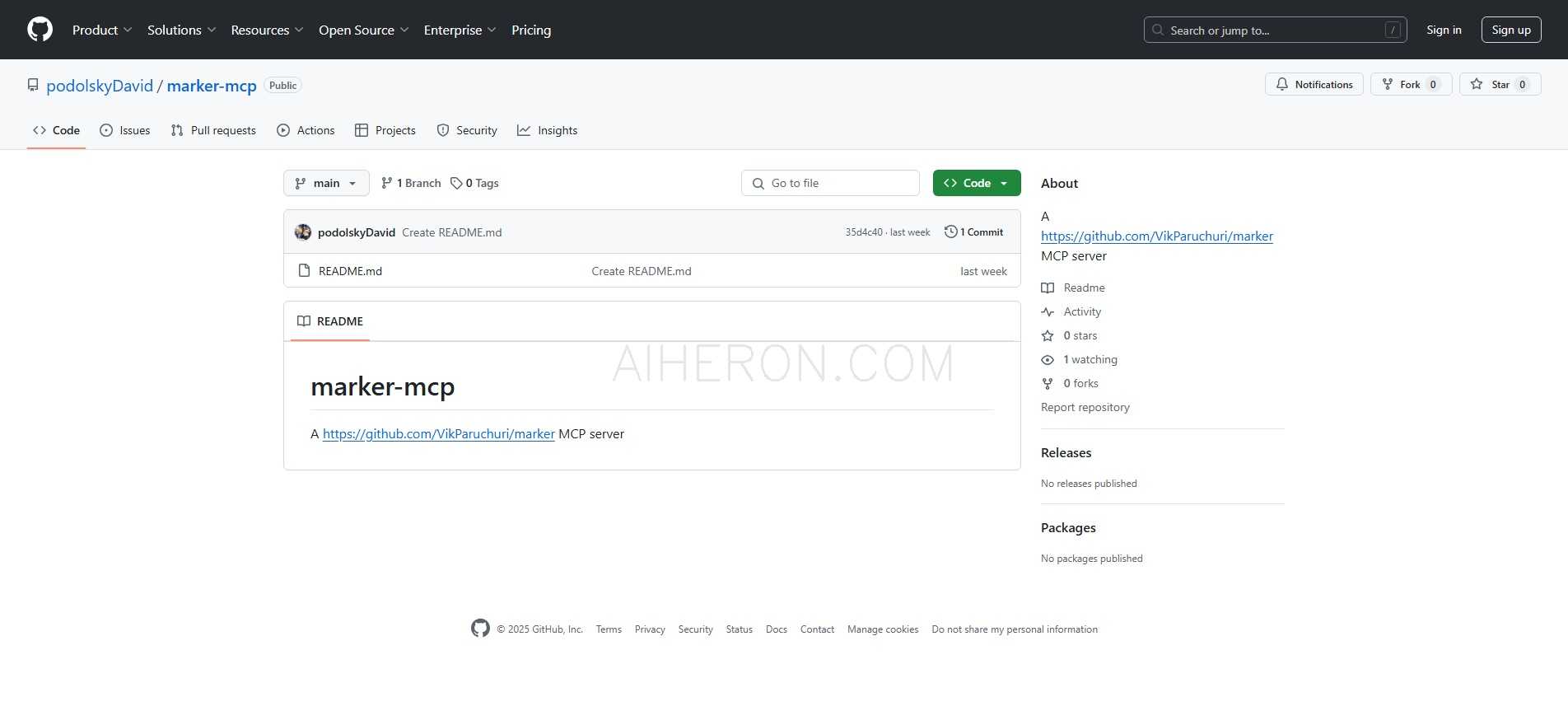1568x725 pixels.
Task: Open the Product dropdown menu
Action: click(102, 30)
